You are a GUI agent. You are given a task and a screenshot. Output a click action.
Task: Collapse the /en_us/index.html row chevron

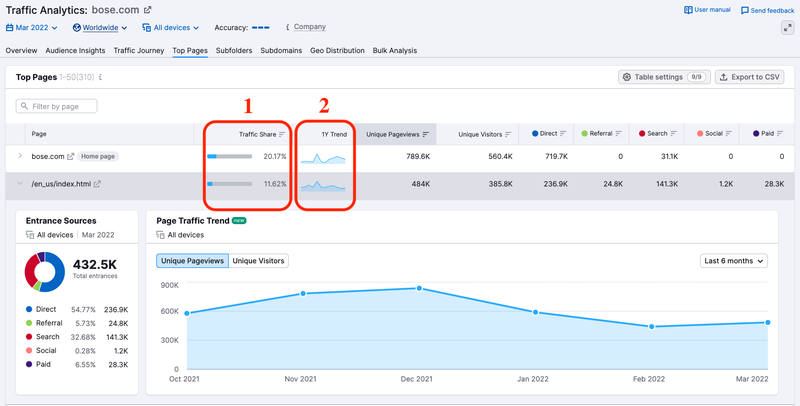point(20,184)
